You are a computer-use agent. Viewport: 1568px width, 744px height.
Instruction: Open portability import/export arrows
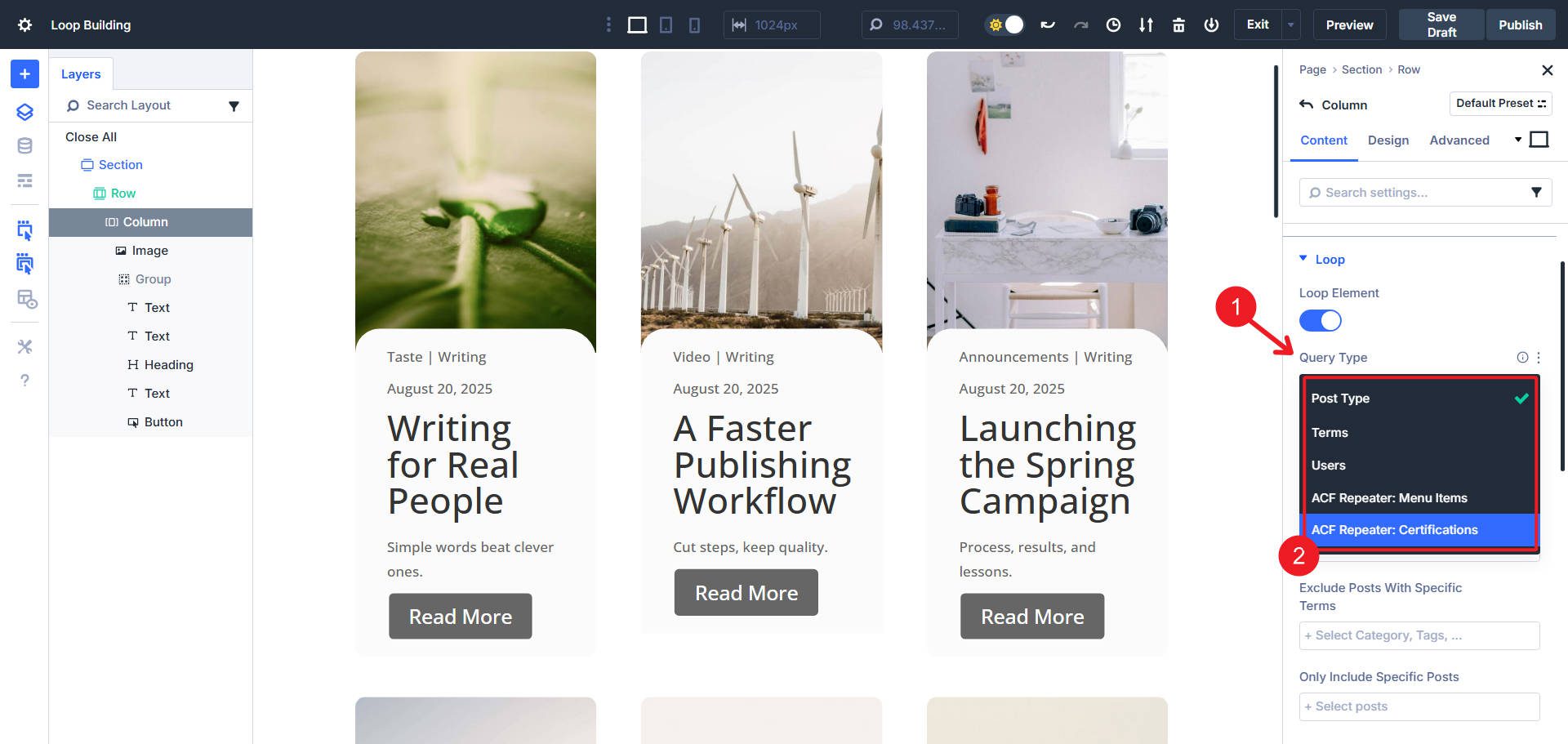point(1146,25)
